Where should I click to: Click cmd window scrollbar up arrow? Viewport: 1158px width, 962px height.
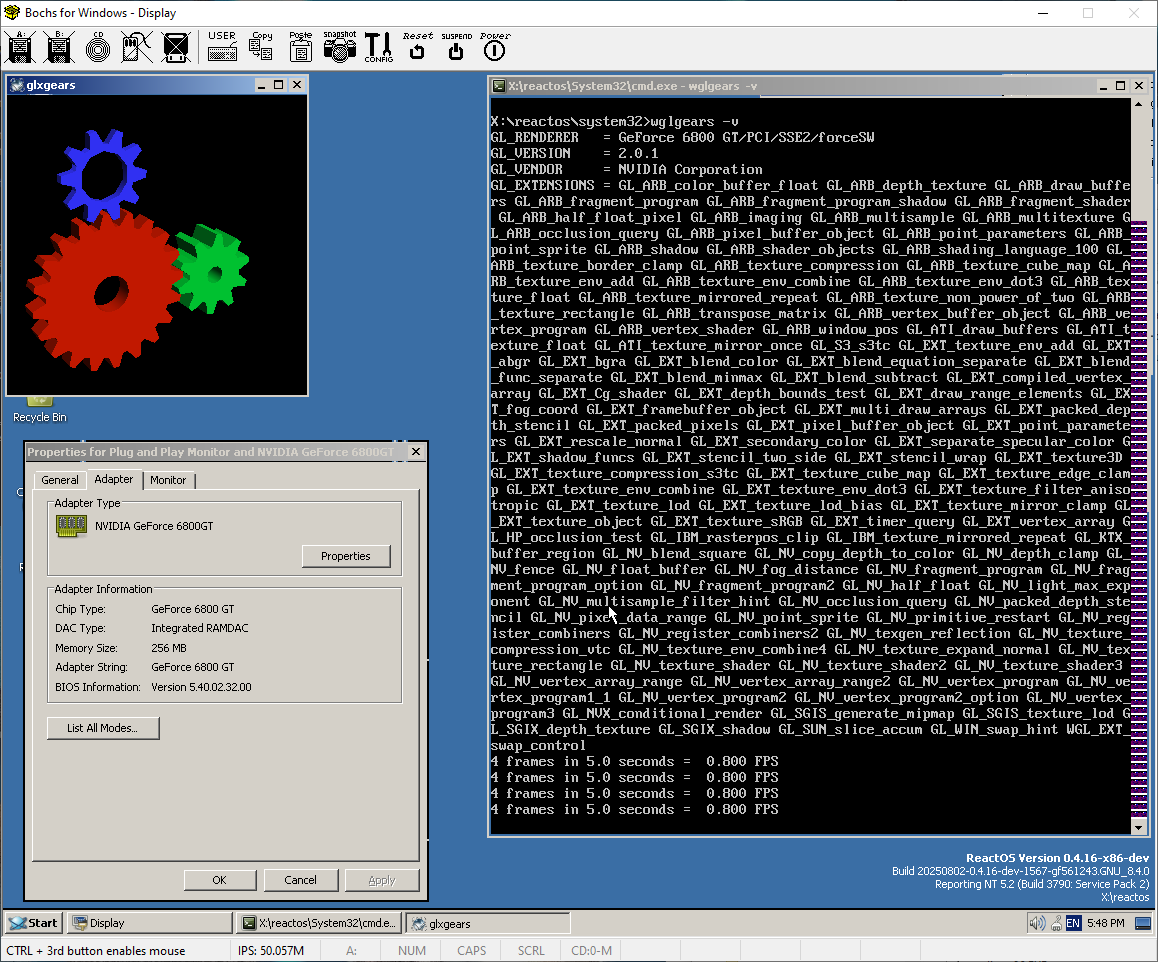click(1139, 105)
